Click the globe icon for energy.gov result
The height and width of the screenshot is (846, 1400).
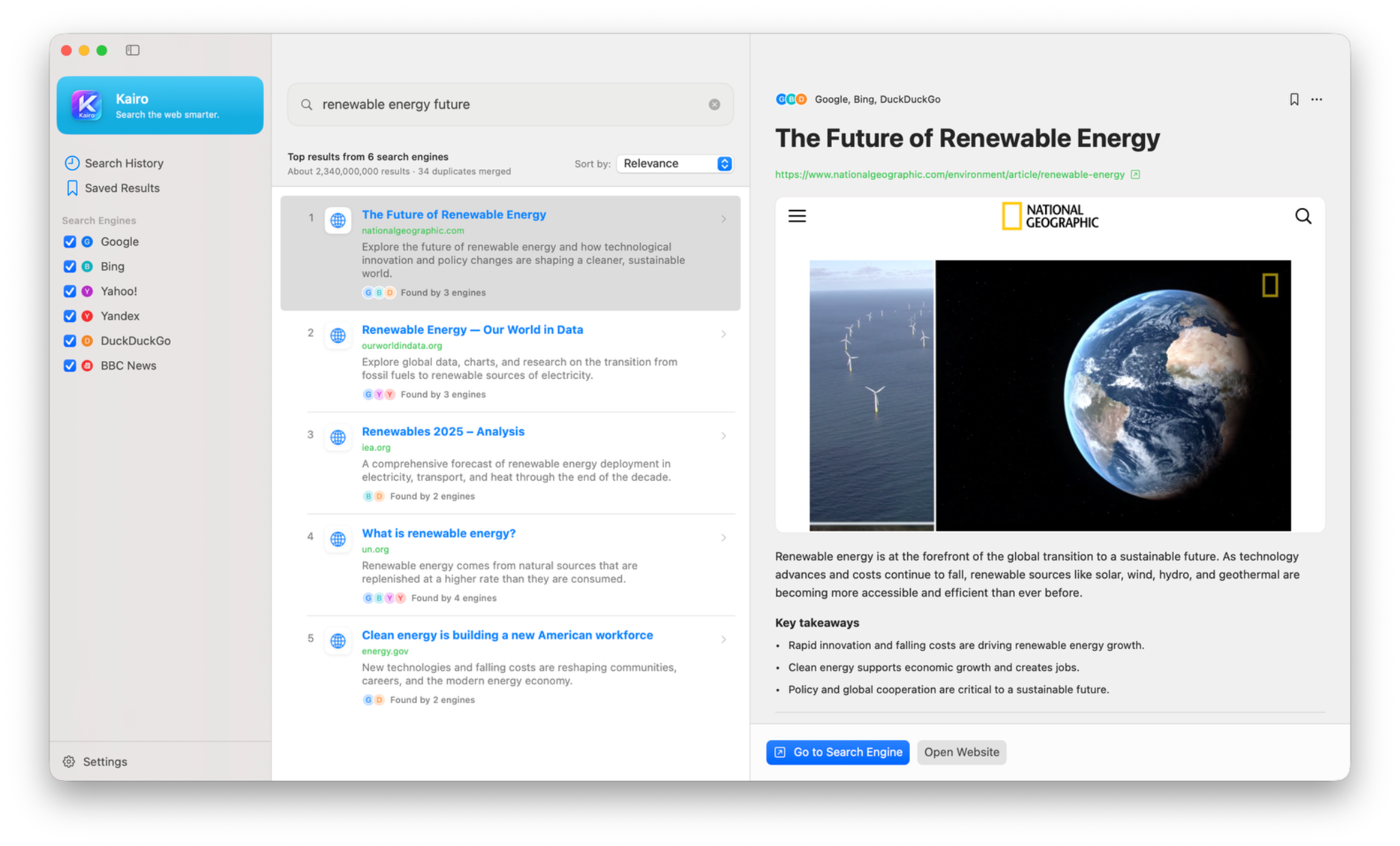click(338, 641)
